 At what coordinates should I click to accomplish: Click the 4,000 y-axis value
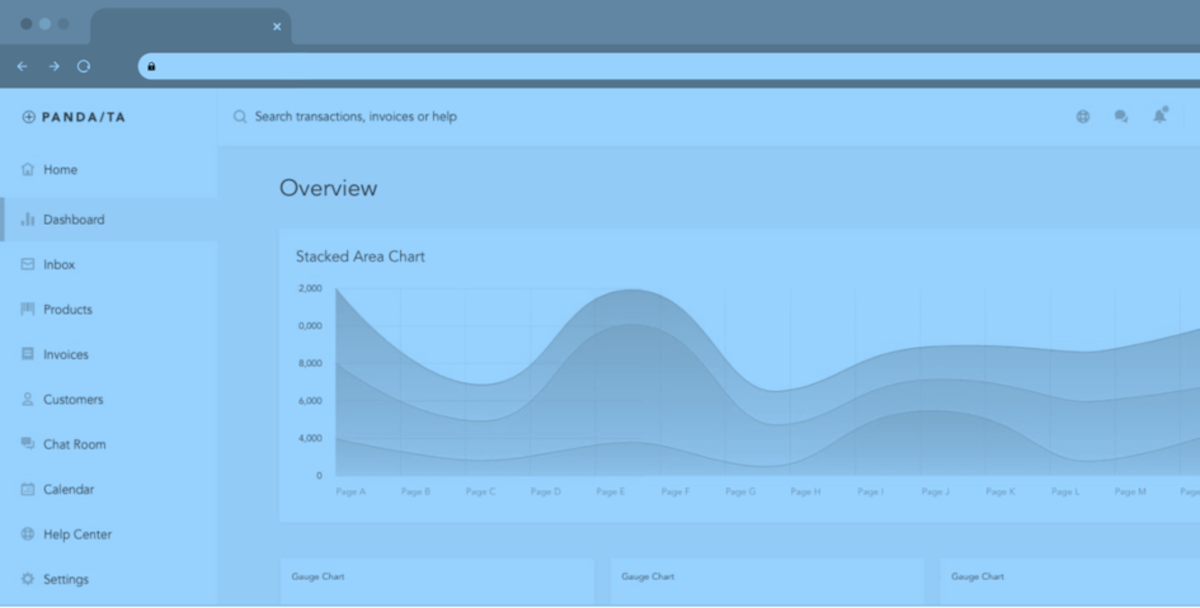click(x=310, y=439)
